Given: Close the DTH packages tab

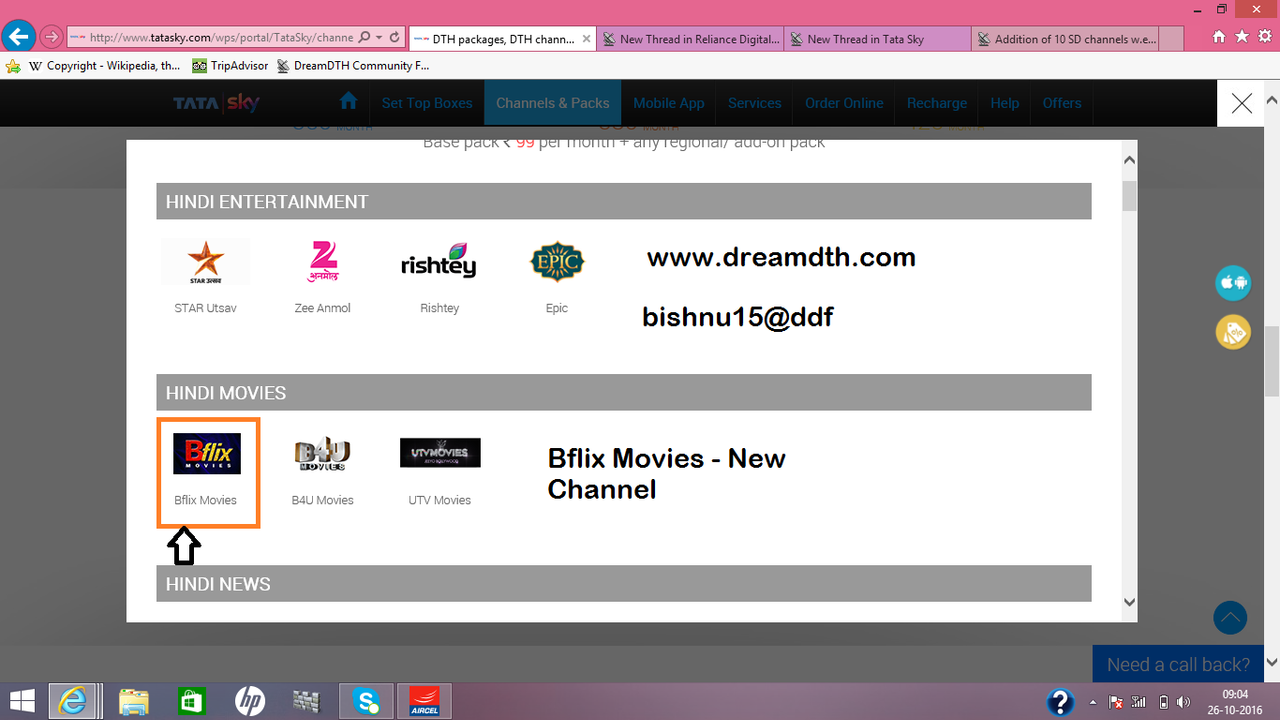Looking at the screenshot, I should coord(587,39).
